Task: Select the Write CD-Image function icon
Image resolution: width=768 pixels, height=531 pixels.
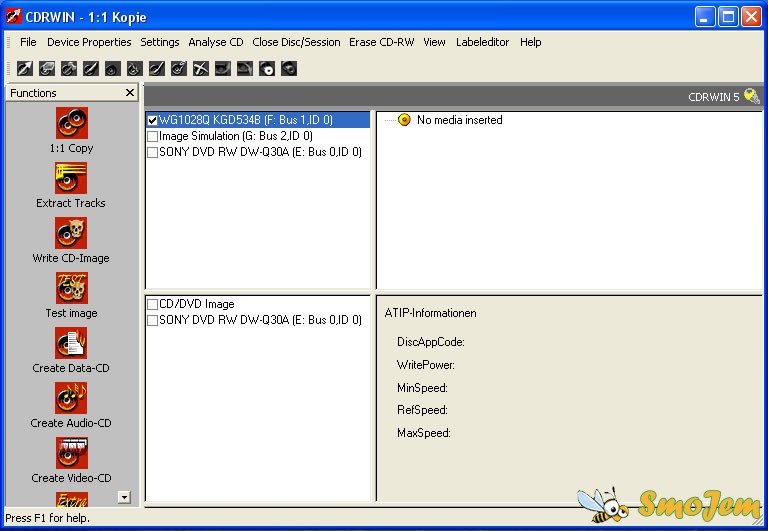Action: coord(72,233)
